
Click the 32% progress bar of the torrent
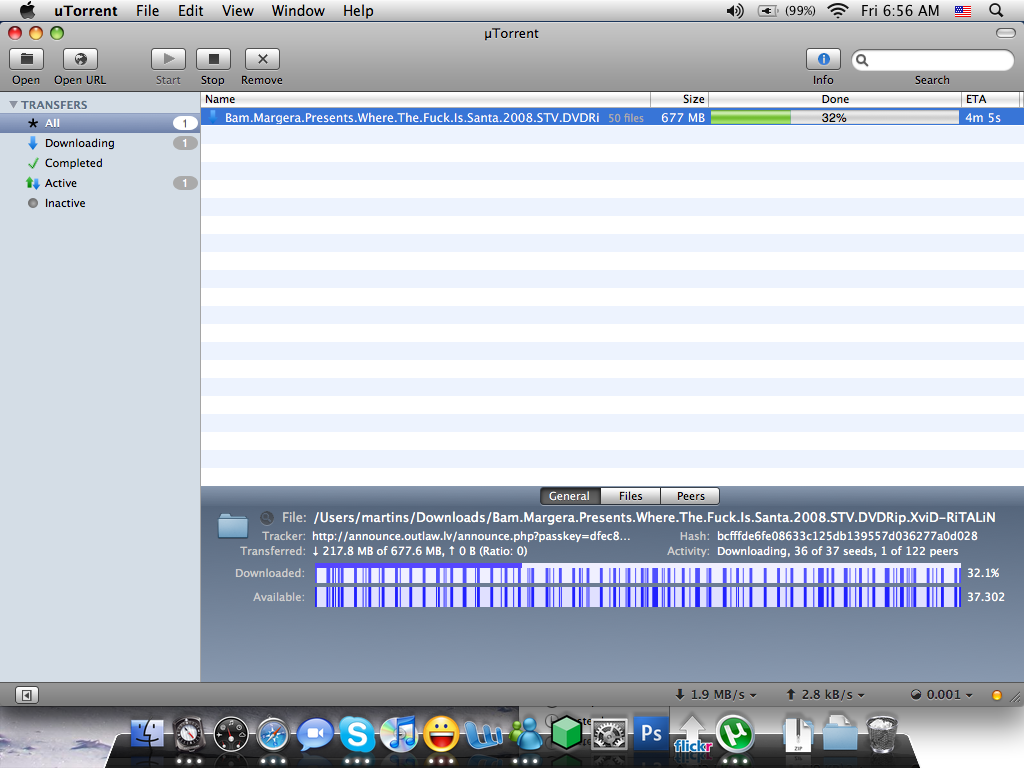coord(835,118)
